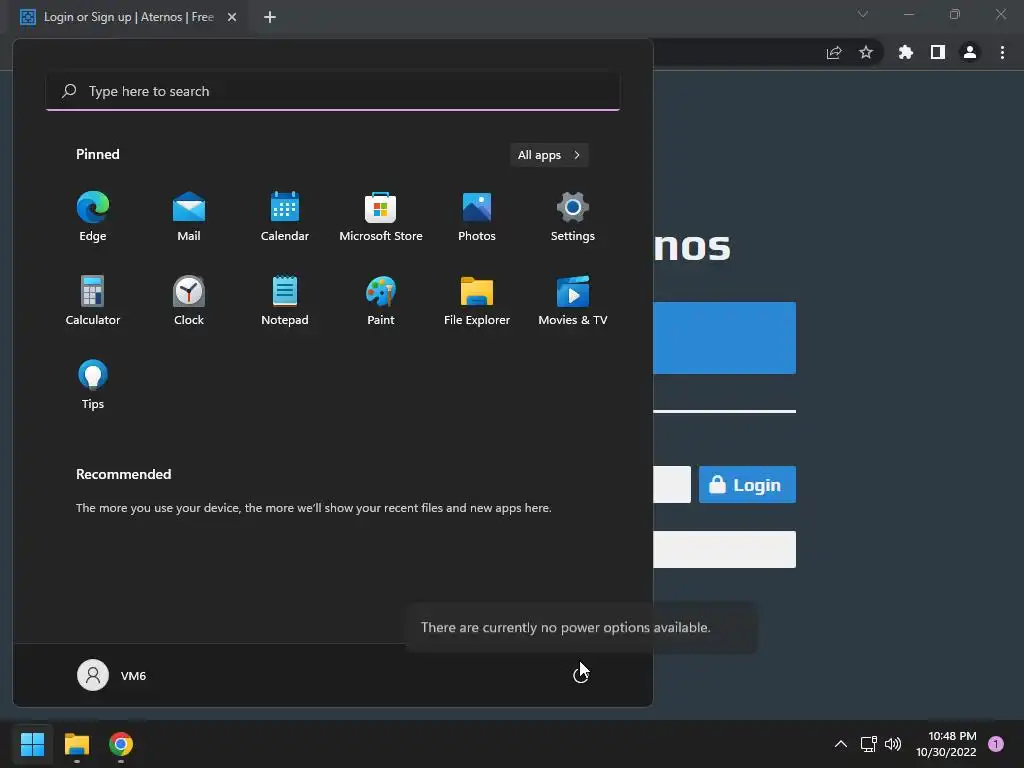Open a new Chrome tab

coord(270,17)
